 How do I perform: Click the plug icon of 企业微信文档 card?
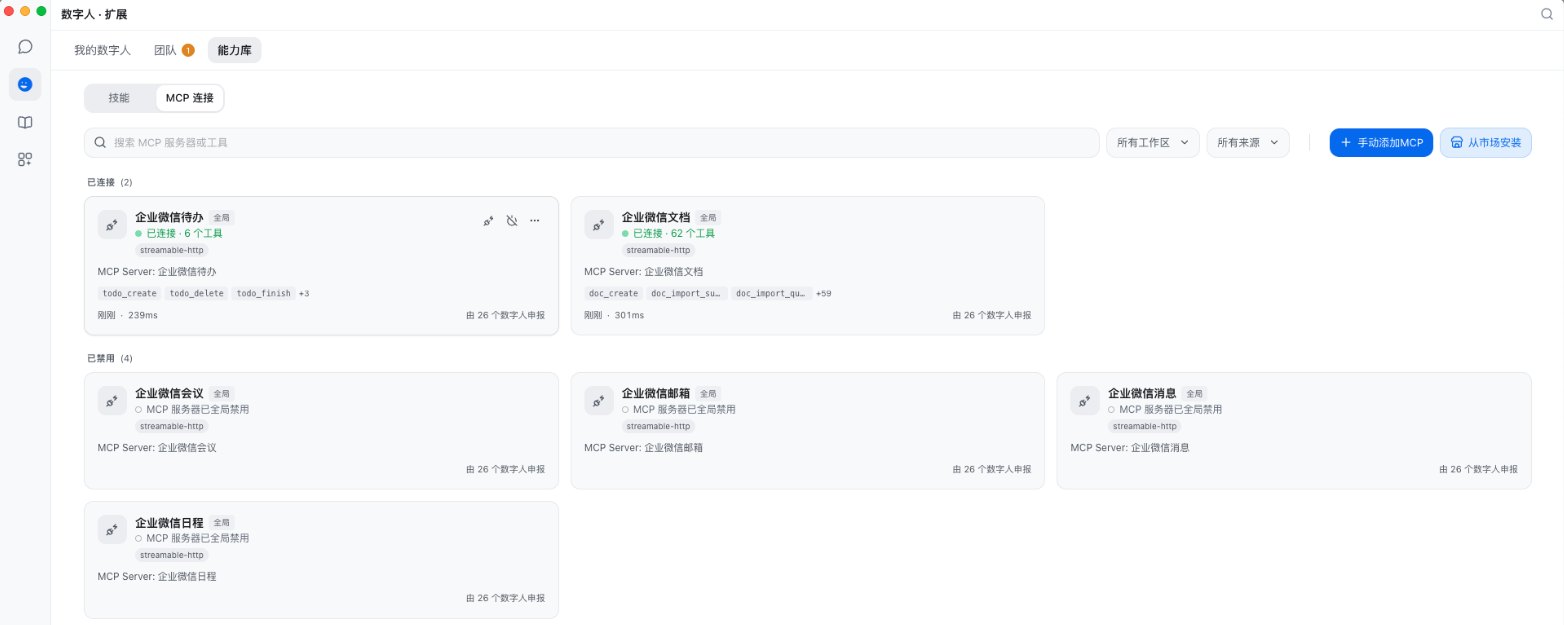point(598,225)
